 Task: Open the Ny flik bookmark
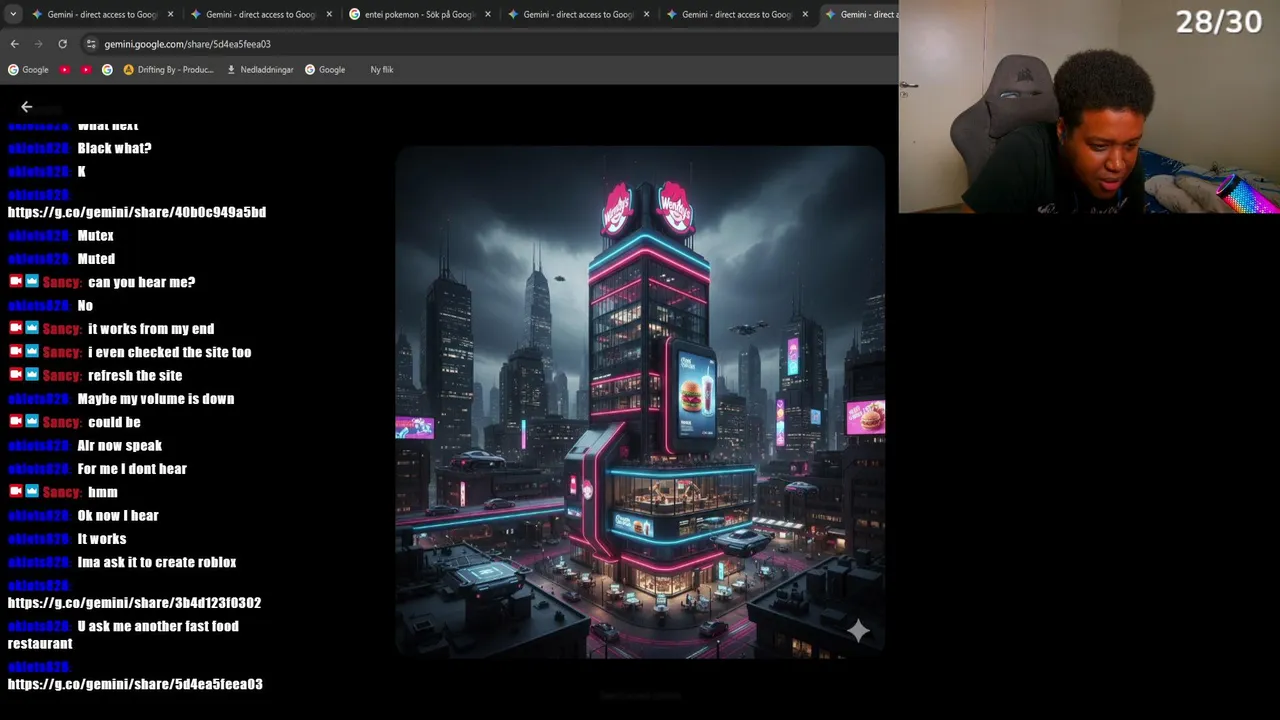[x=381, y=70]
